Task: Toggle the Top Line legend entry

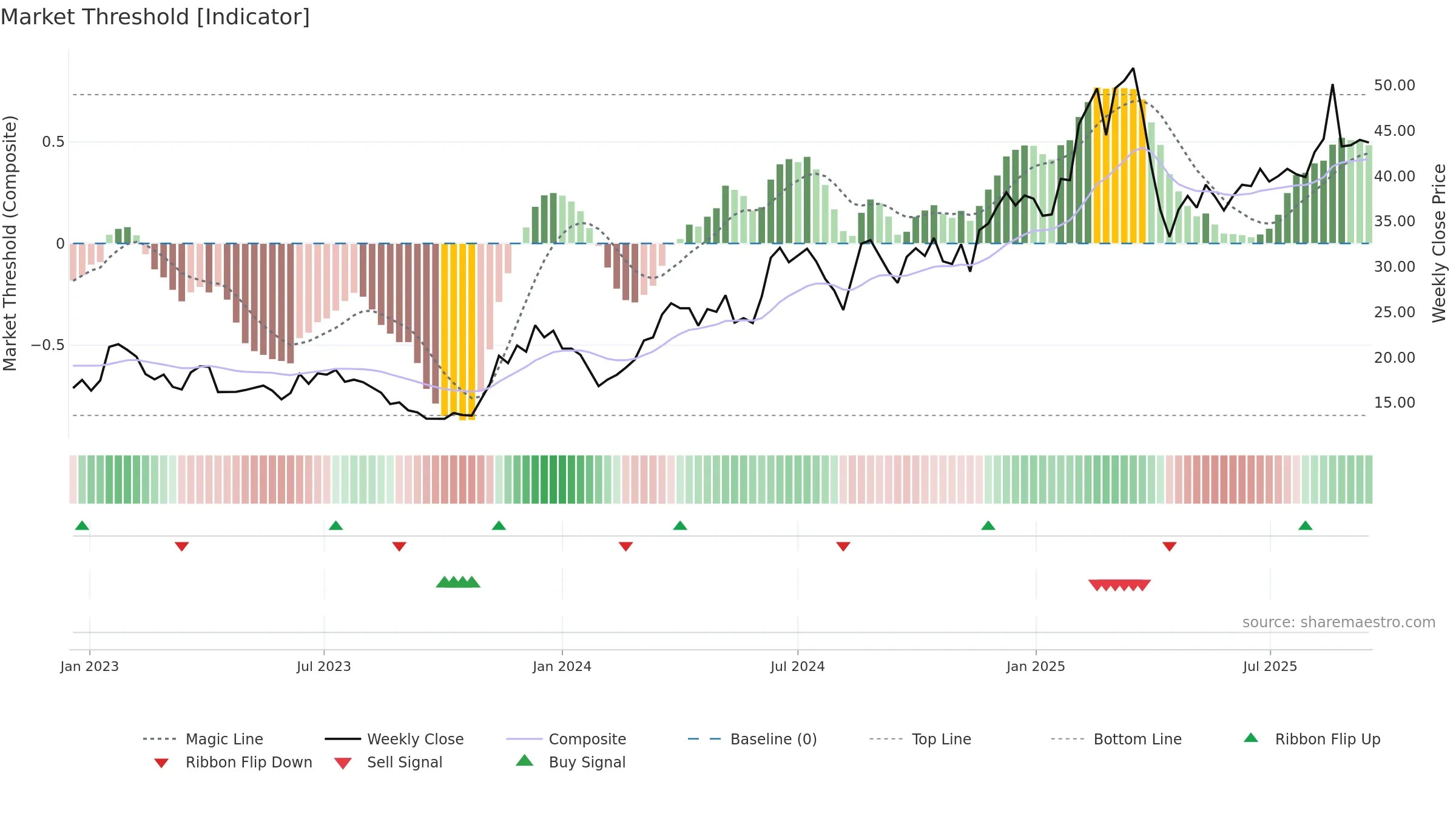Action: coord(920,739)
